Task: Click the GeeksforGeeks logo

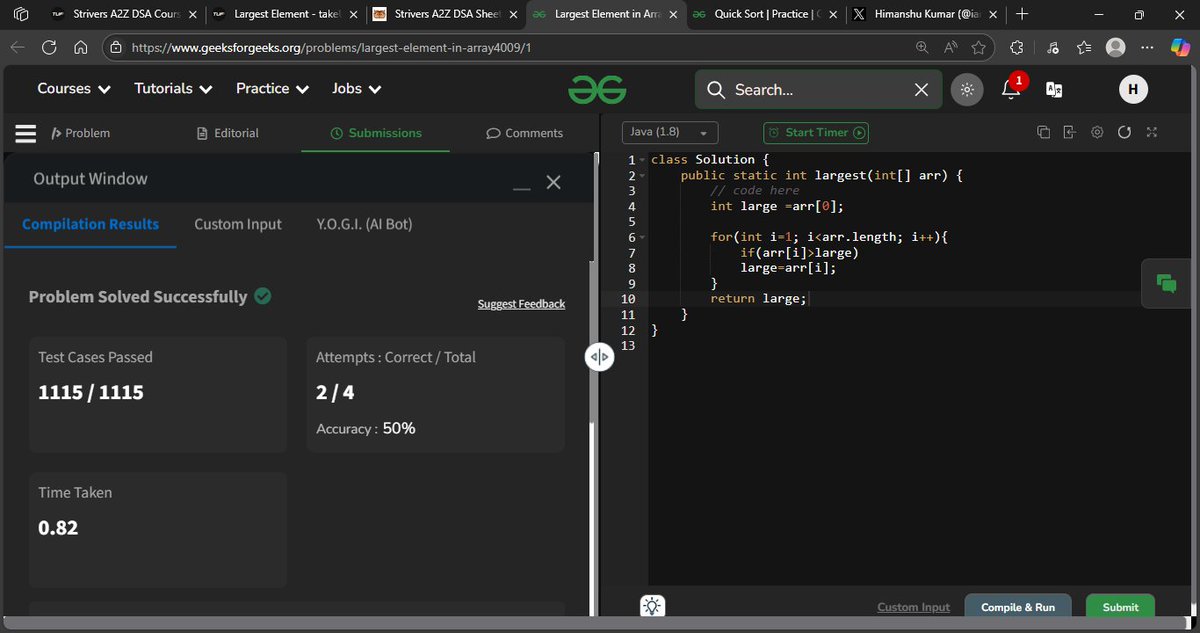Action: (597, 90)
